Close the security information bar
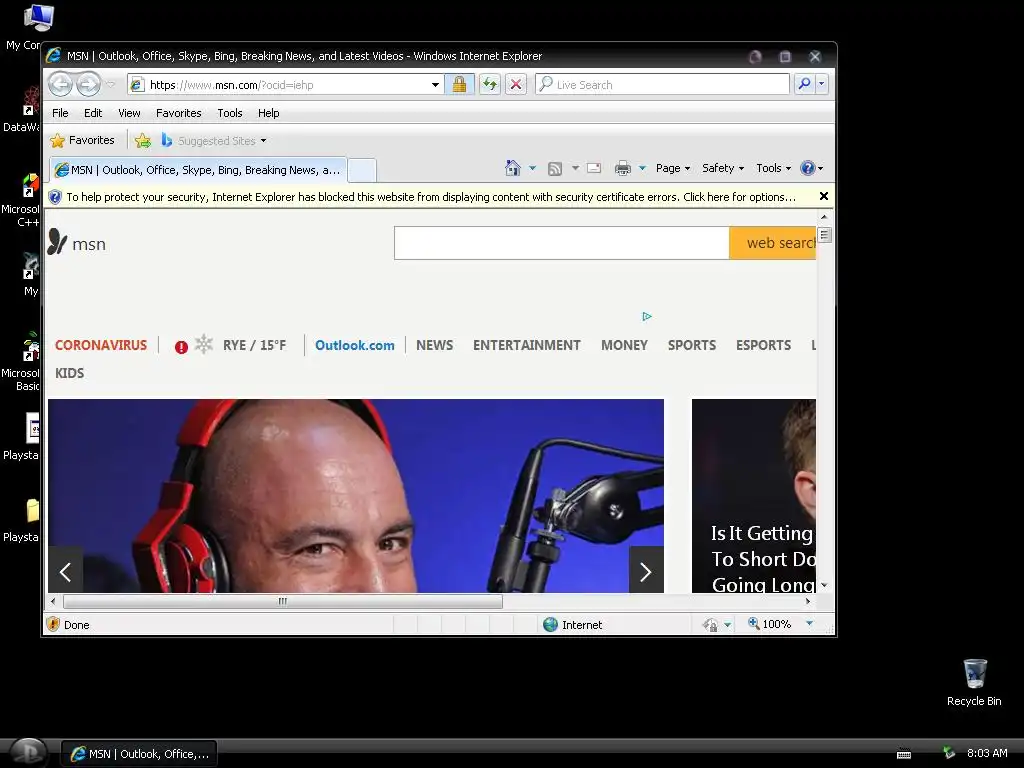 (824, 196)
